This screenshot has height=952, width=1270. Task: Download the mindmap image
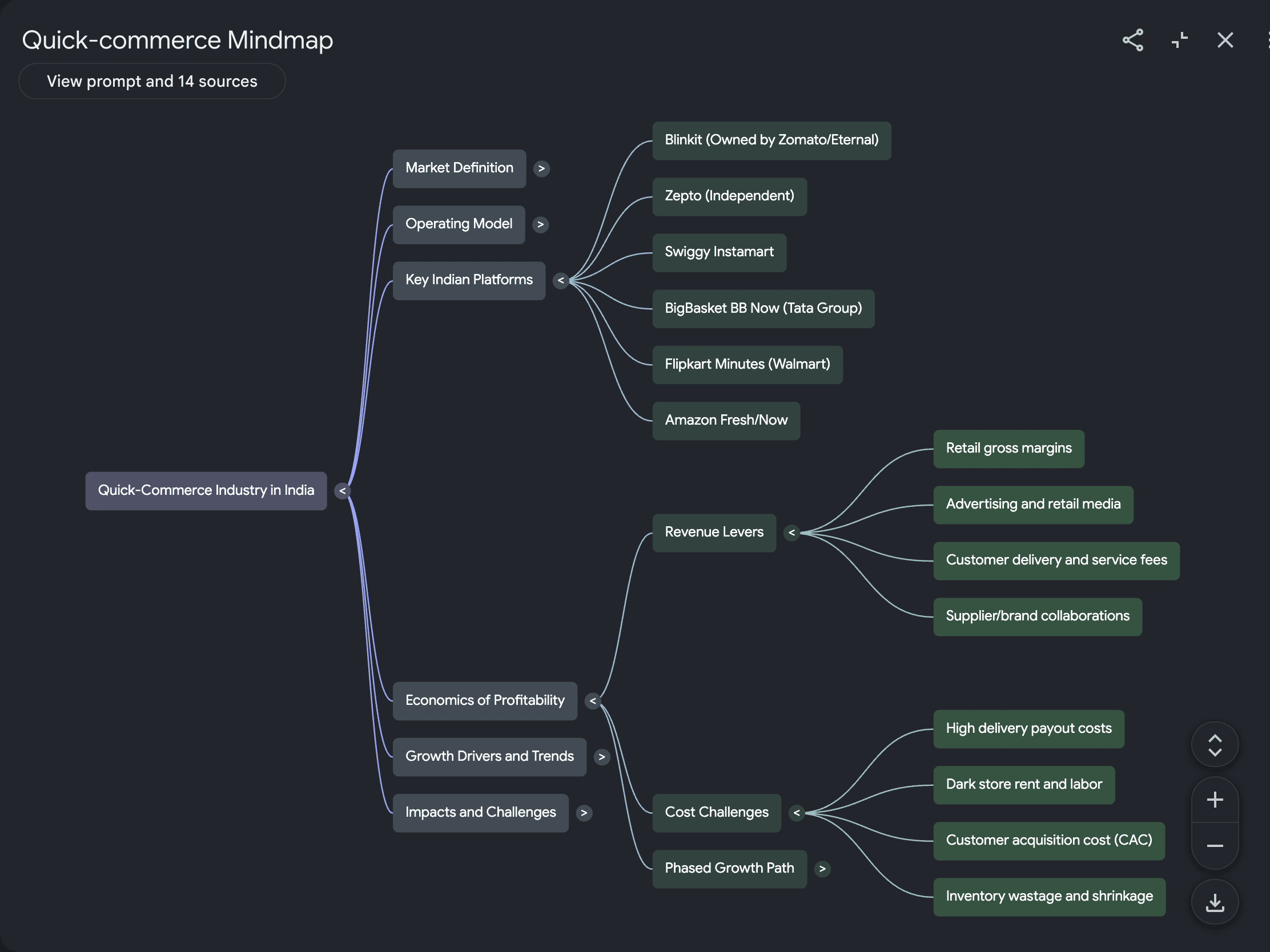(1215, 902)
